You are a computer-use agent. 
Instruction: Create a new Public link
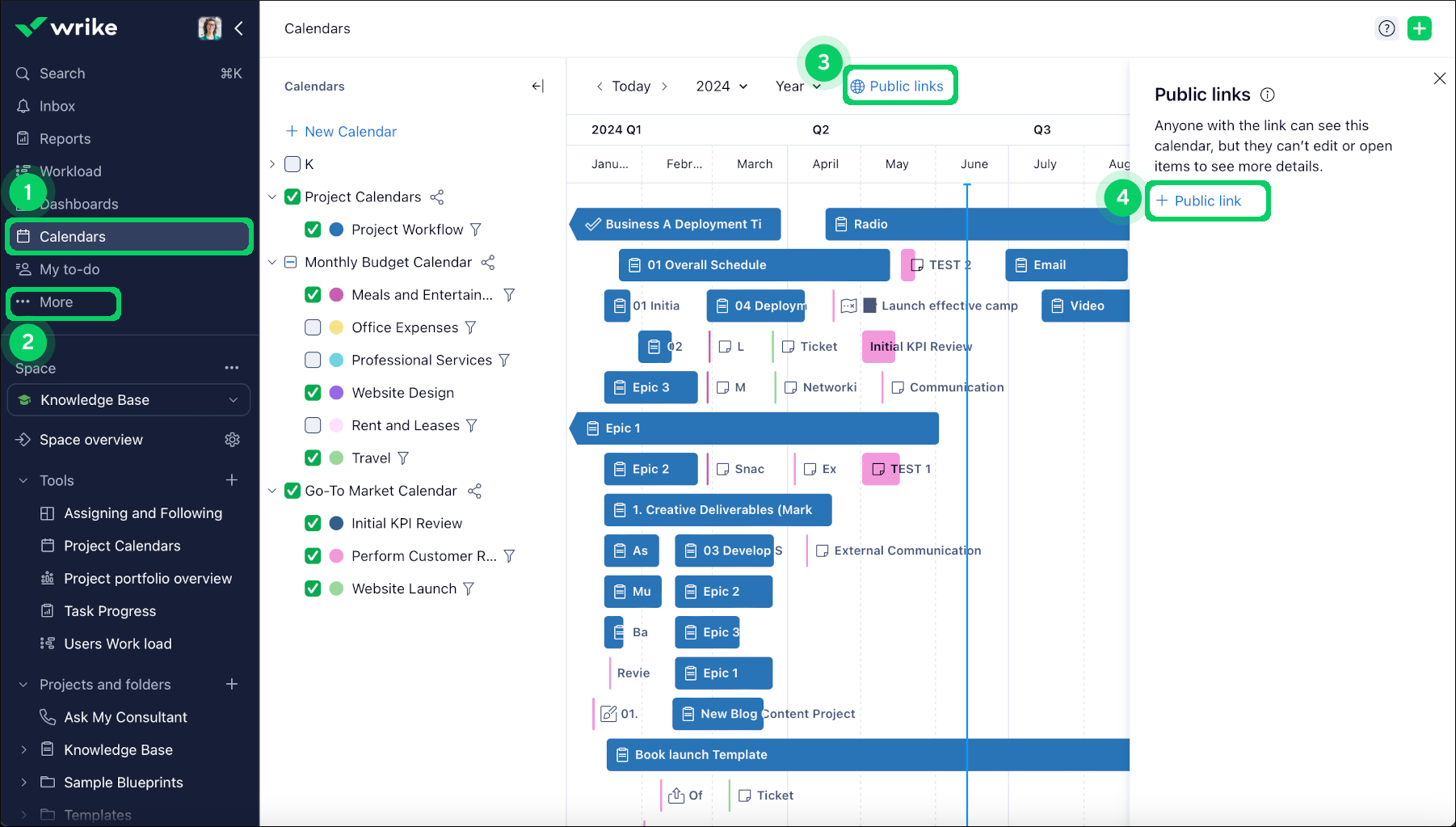tap(1207, 200)
